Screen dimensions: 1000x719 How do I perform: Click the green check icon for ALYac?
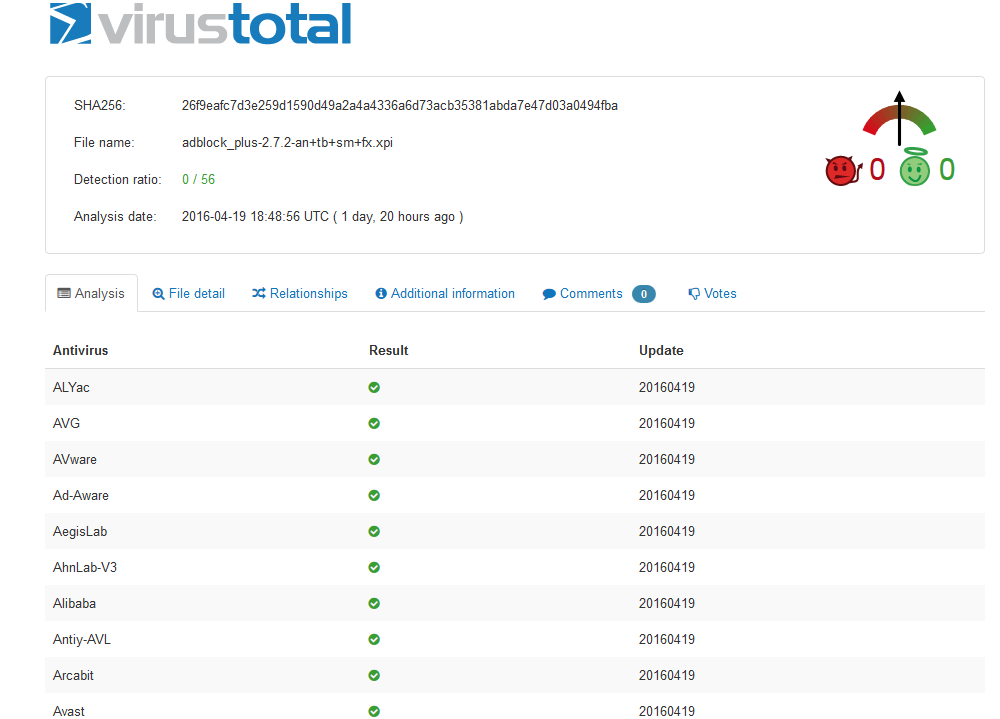tap(374, 387)
